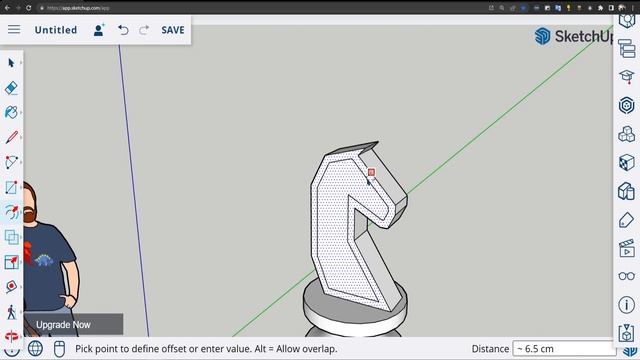The height and width of the screenshot is (360, 640).
Task: Choose the Tape Measure tool
Action: point(11,287)
